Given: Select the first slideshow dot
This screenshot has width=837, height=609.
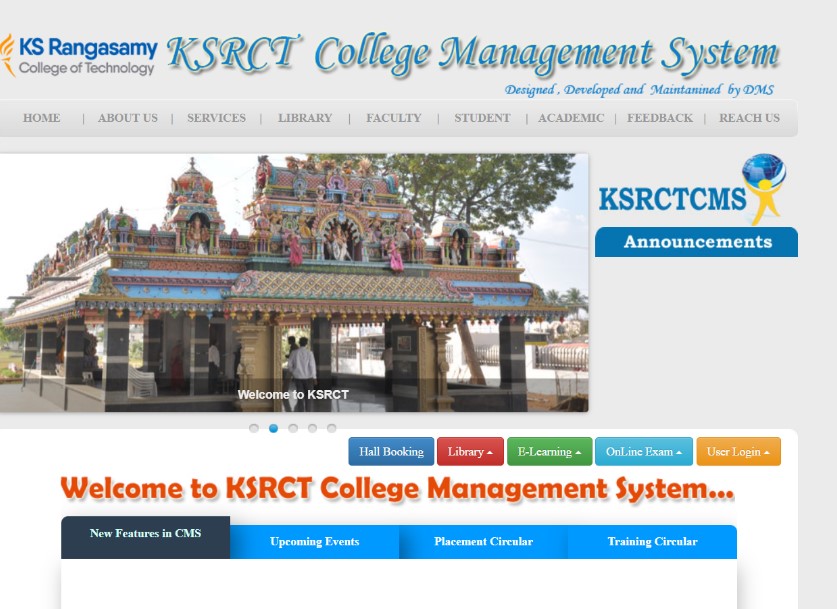Looking at the screenshot, I should point(254,428).
